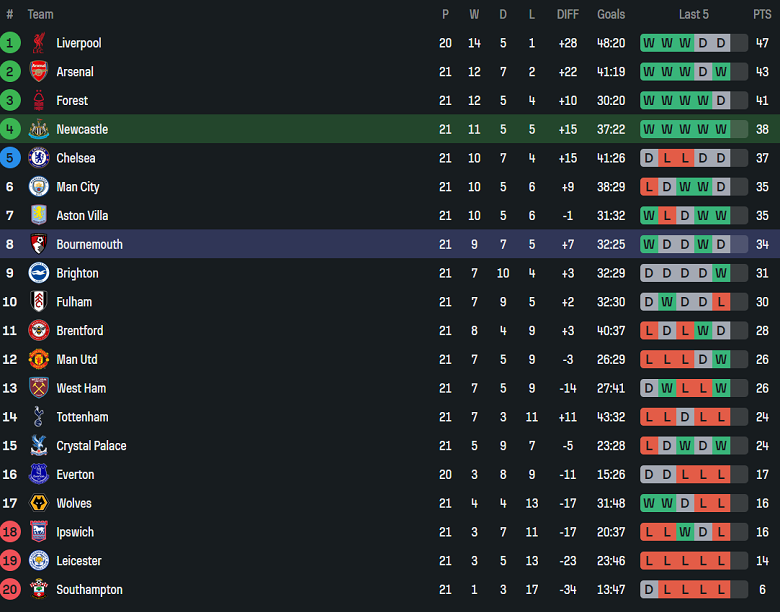Viewport: 780px width, 612px height.
Task: Click the Arsenal club crest icon
Action: pos(39,72)
